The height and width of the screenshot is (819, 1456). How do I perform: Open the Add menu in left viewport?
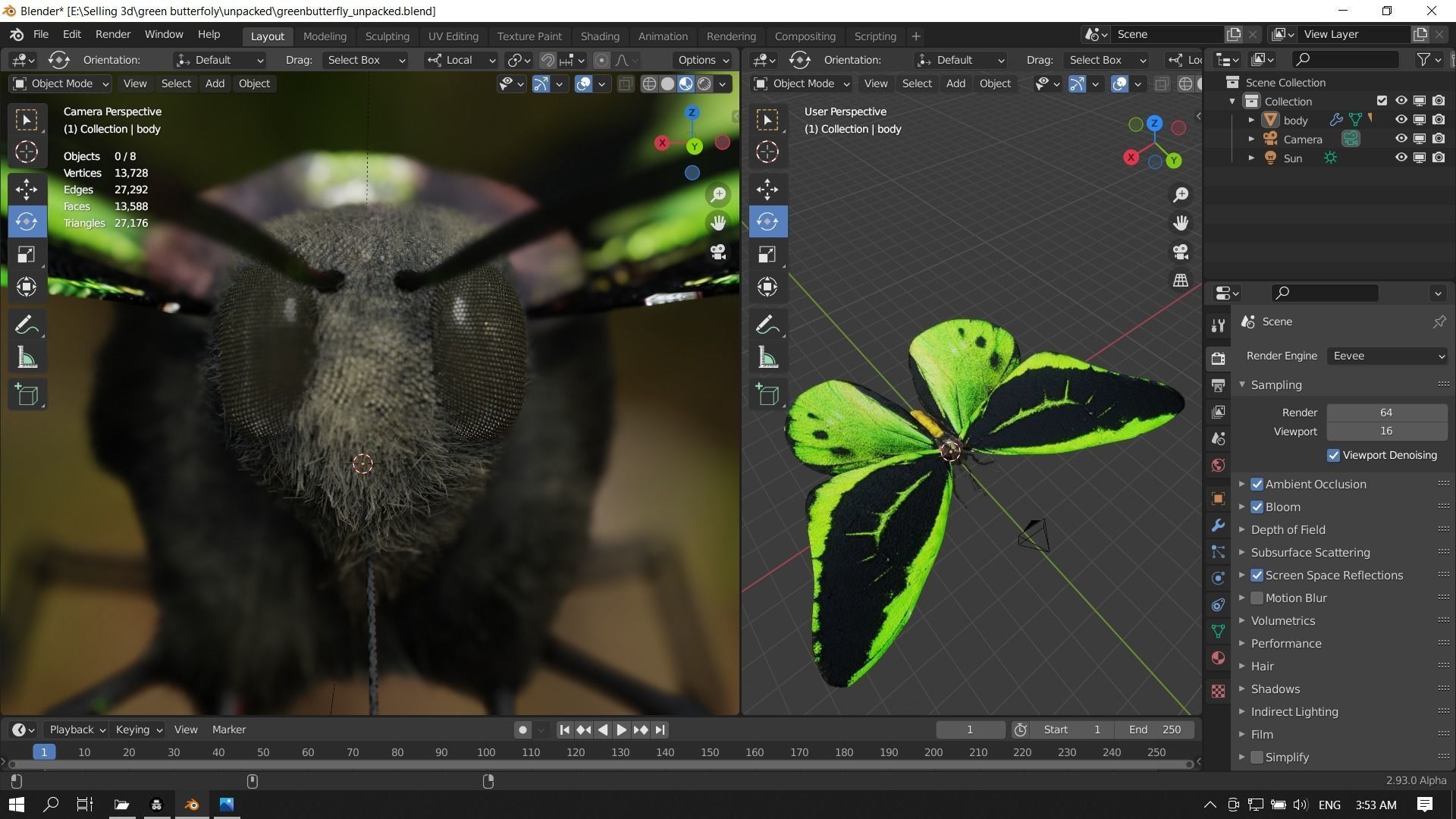pos(215,83)
